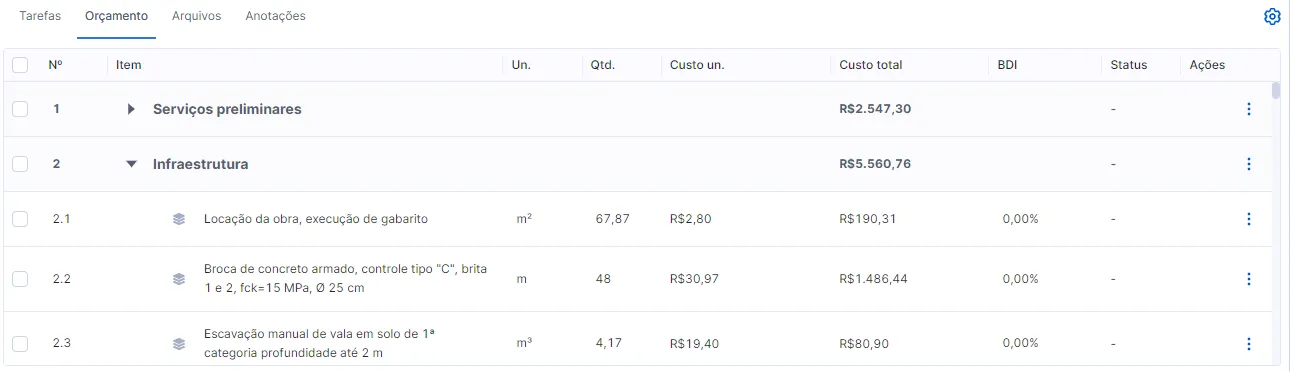Open the settings gear icon
Image resolution: width=1290 pixels, height=372 pixels.
pyautogui.click(x=1272, y=17)
